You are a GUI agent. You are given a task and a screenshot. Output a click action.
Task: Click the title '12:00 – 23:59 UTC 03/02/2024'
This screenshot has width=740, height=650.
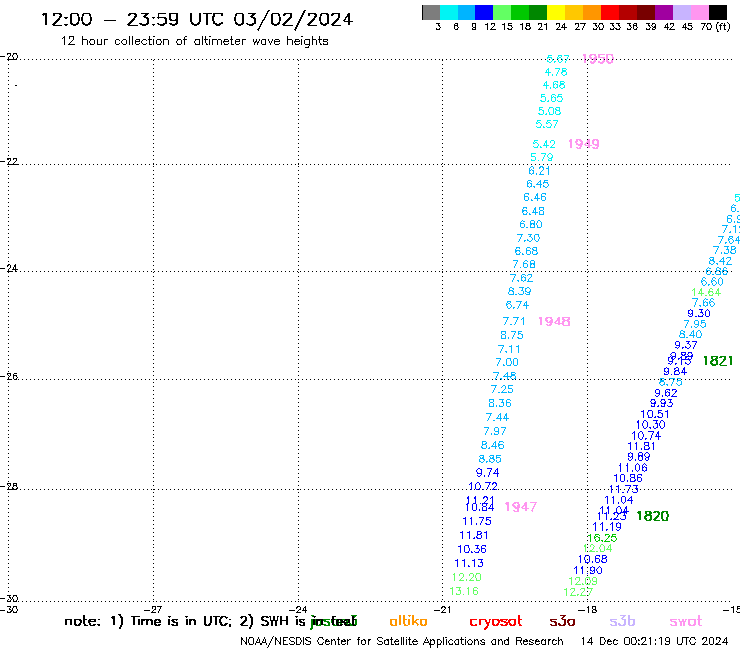point(197,19)
